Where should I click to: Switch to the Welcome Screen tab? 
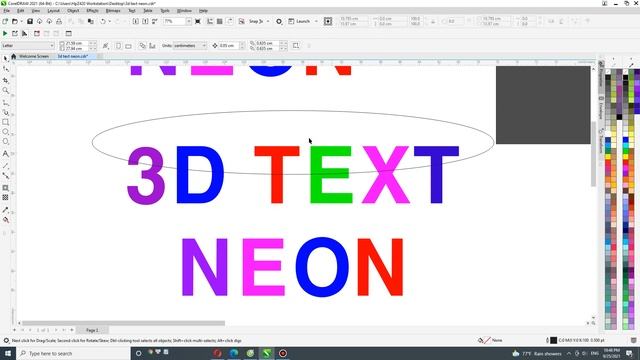point(33,56)
